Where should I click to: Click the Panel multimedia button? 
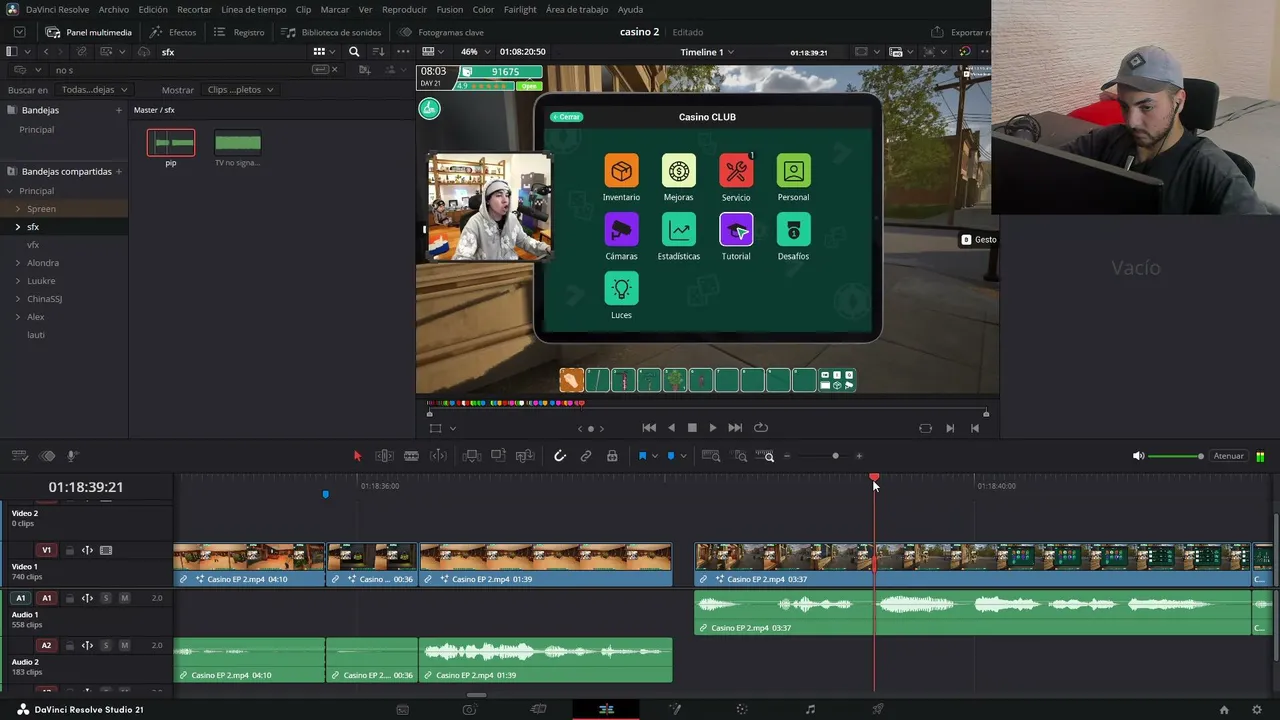88,32
